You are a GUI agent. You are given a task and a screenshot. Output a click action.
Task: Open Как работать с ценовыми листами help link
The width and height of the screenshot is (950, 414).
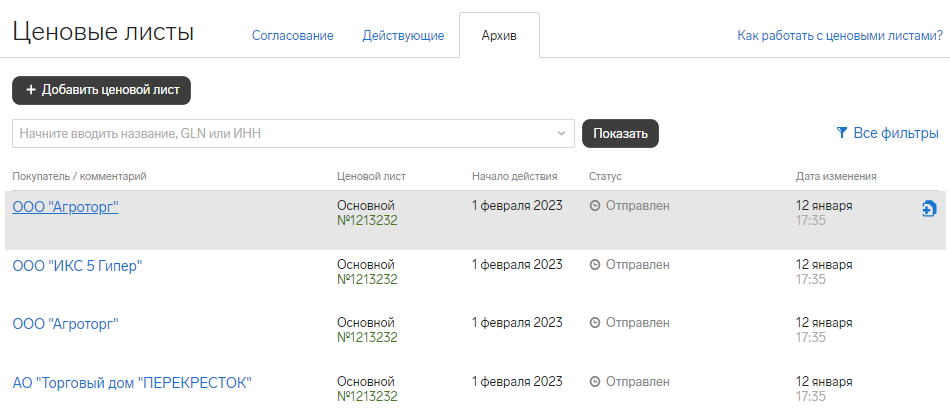840,36
